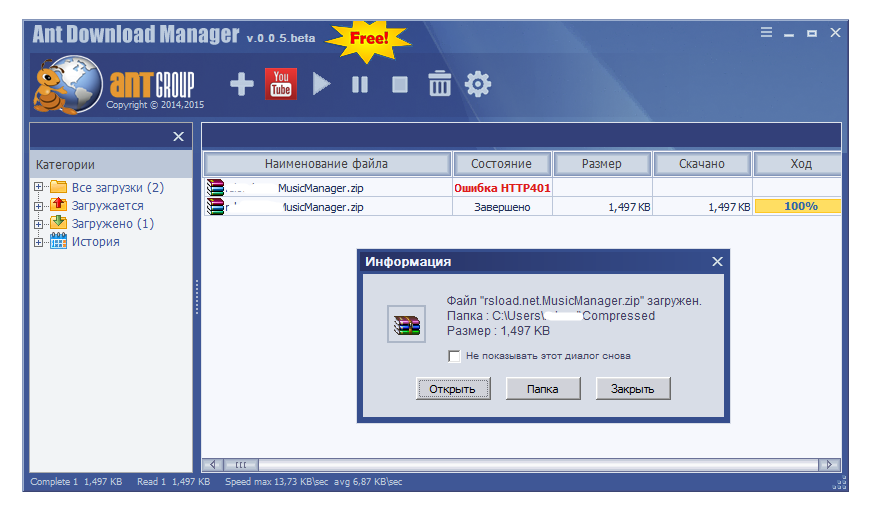
Task: Sort by Наименование файла column header
Action: pyautogui.click(x=327, y=164)
